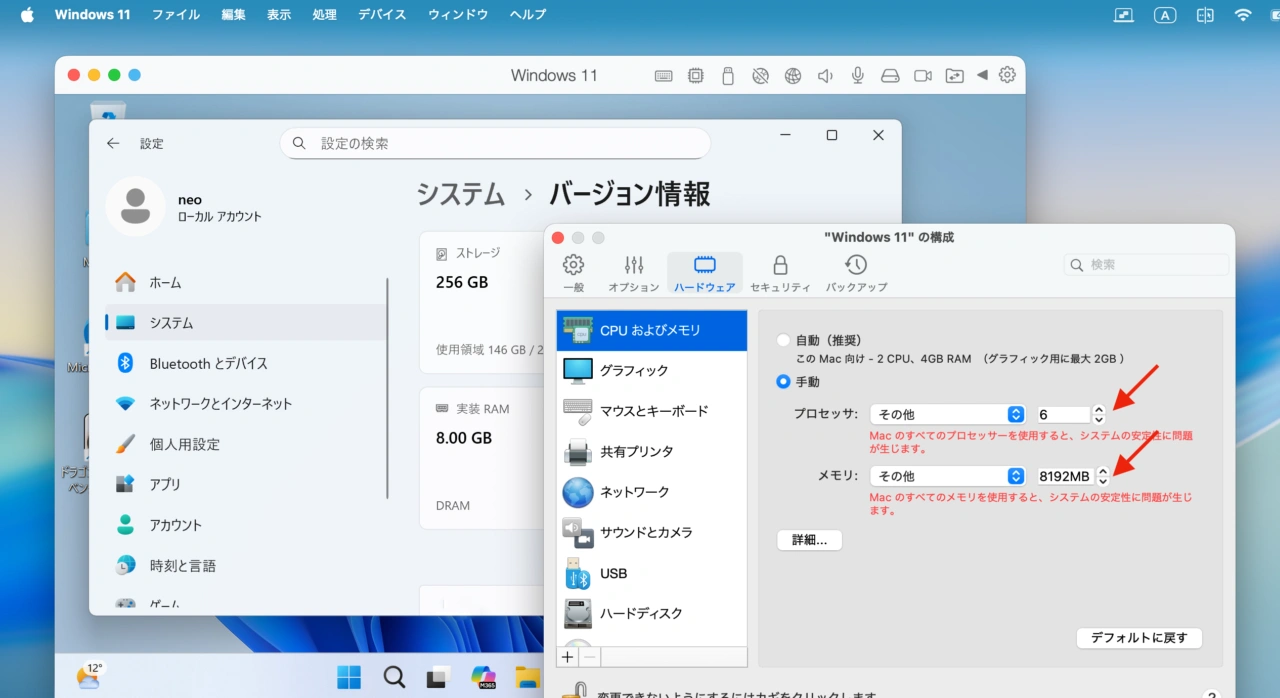Screen dimensions: 1280x698
Task: Select the 自動（推奨） radio button
Action: 783,338
